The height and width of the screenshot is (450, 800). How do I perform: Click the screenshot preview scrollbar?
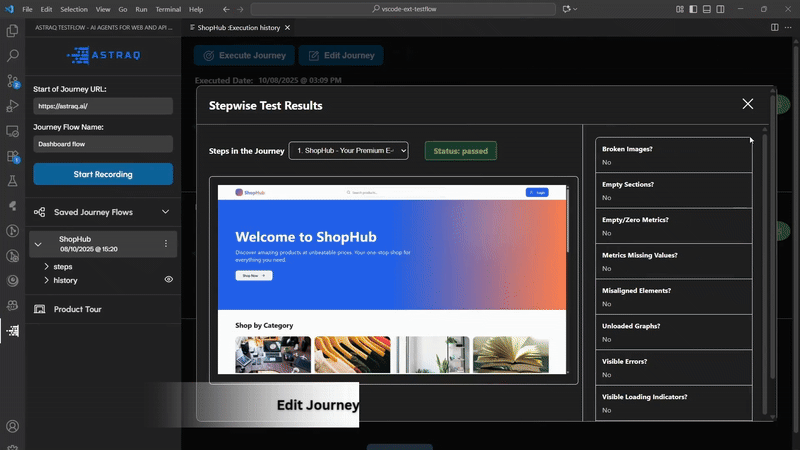pyautogui.click(x=568, y=219)
